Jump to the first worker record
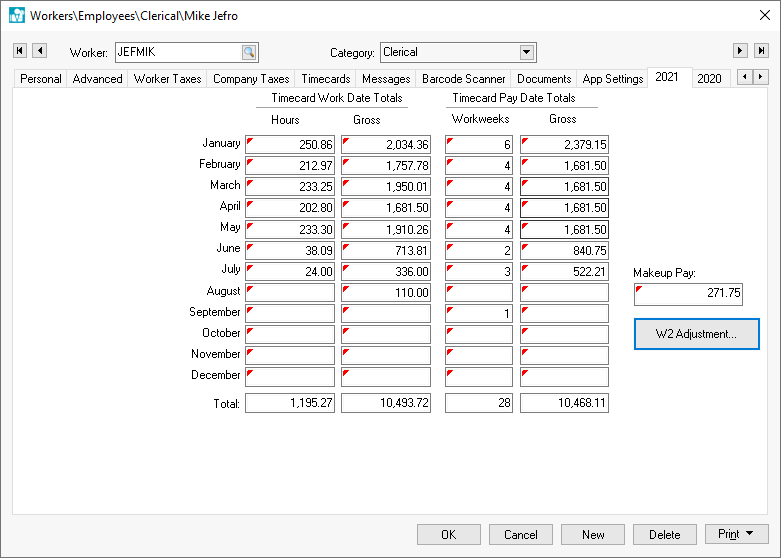781x558 pixels. (x=19, y=51)
